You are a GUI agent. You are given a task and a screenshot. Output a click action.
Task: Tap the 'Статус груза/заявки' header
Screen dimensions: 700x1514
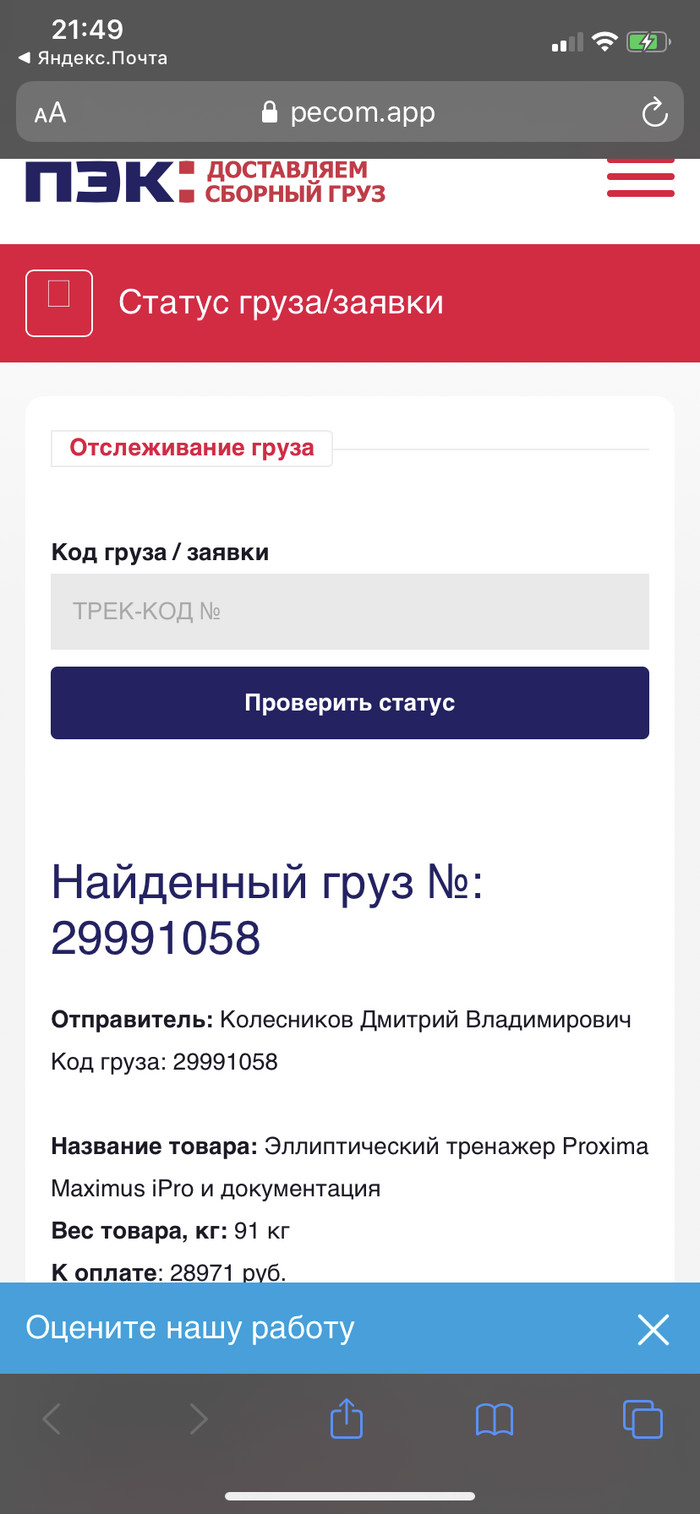[x=281, y=302]
